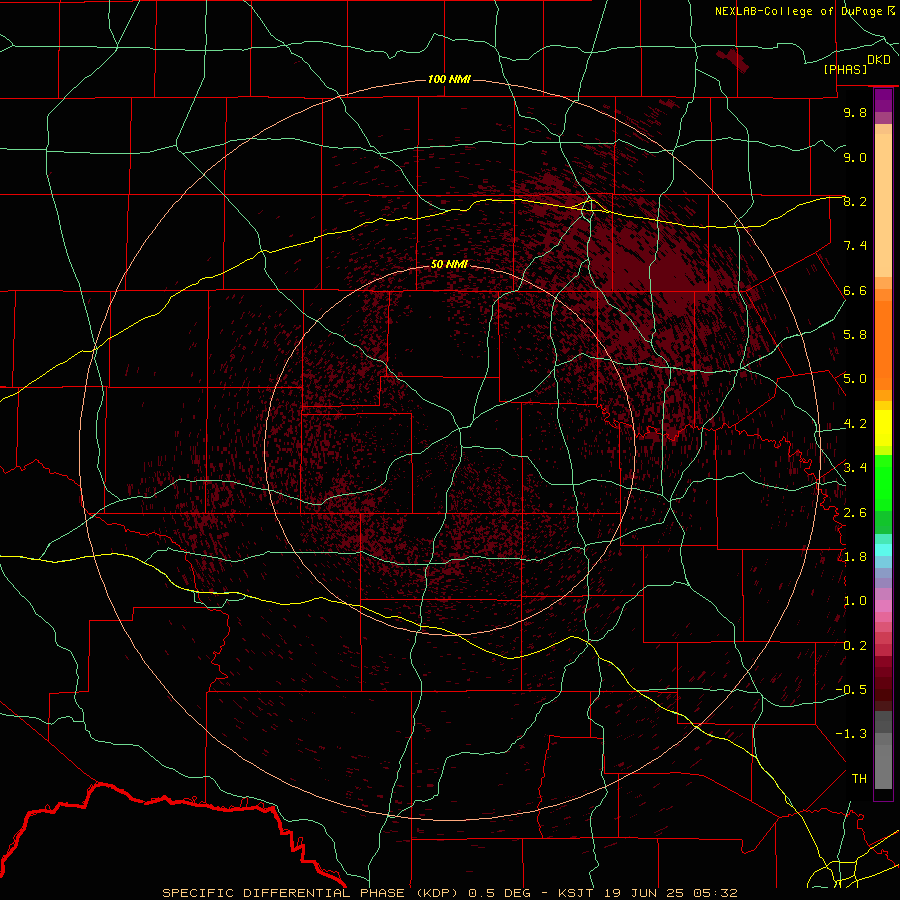Select the 100 NMI range ring label

pyautogui.click(x=449, y=79)
